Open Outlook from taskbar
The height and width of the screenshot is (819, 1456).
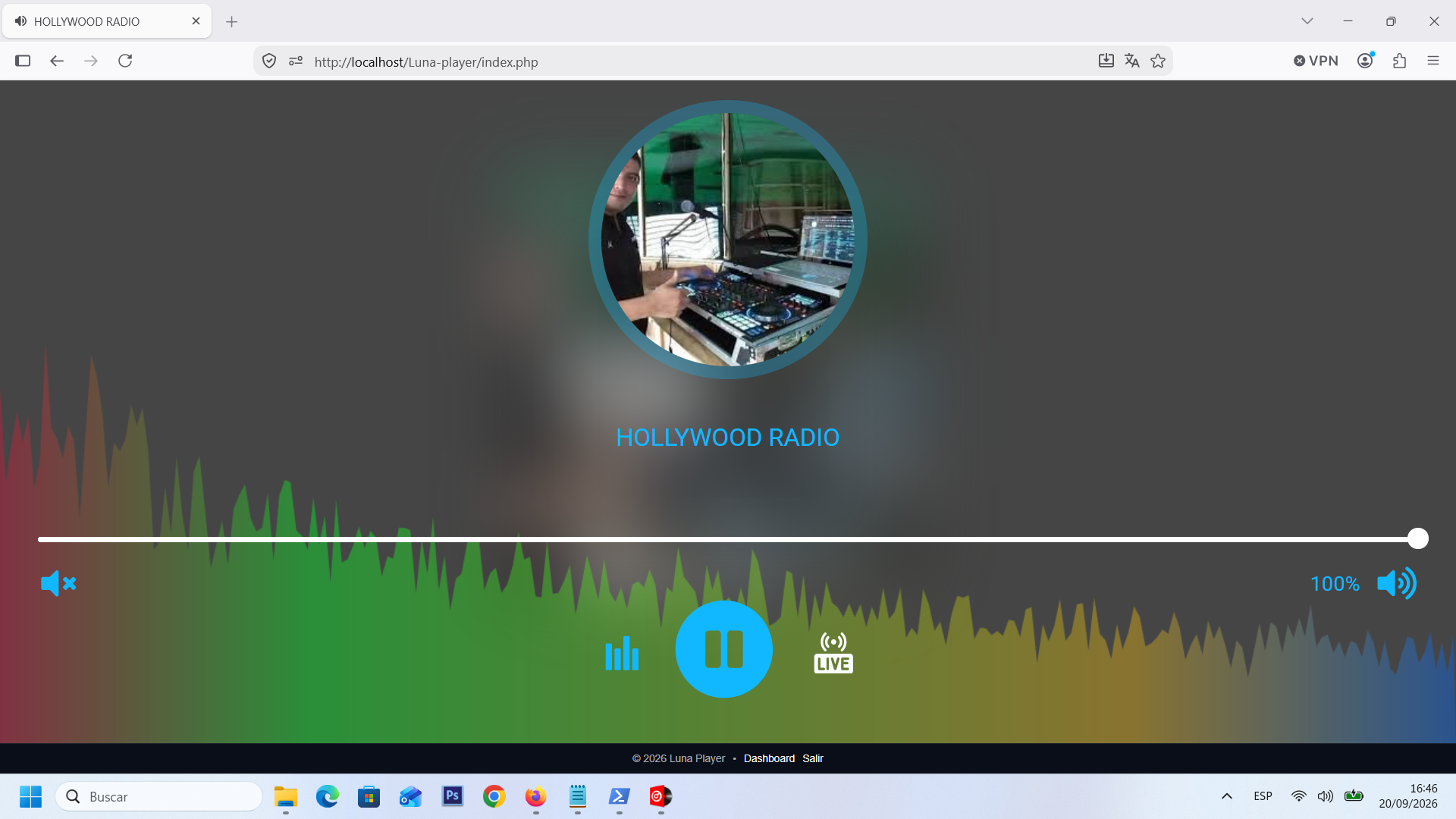(411, 796)
